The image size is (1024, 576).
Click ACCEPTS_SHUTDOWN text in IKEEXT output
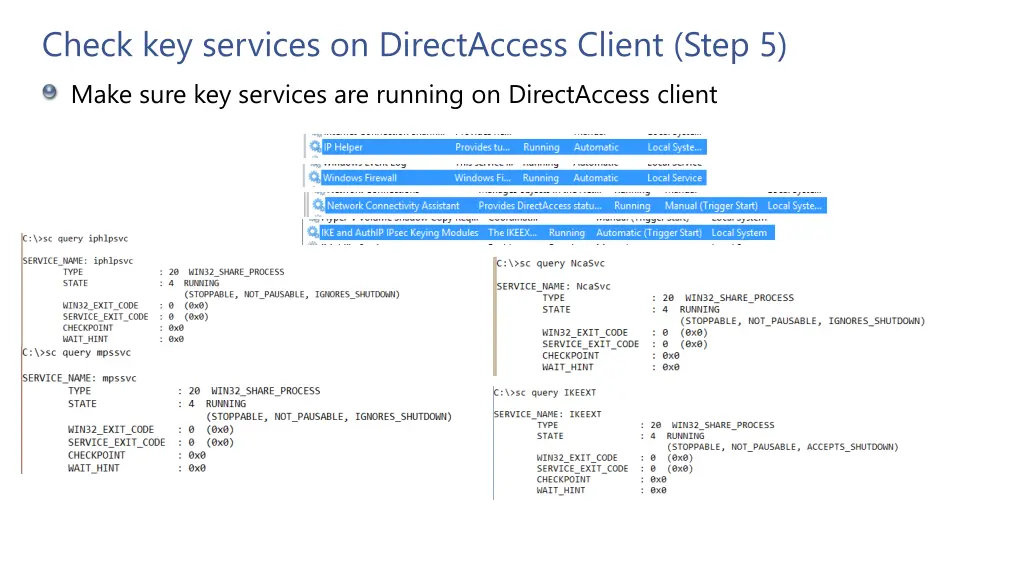(850, 447)
